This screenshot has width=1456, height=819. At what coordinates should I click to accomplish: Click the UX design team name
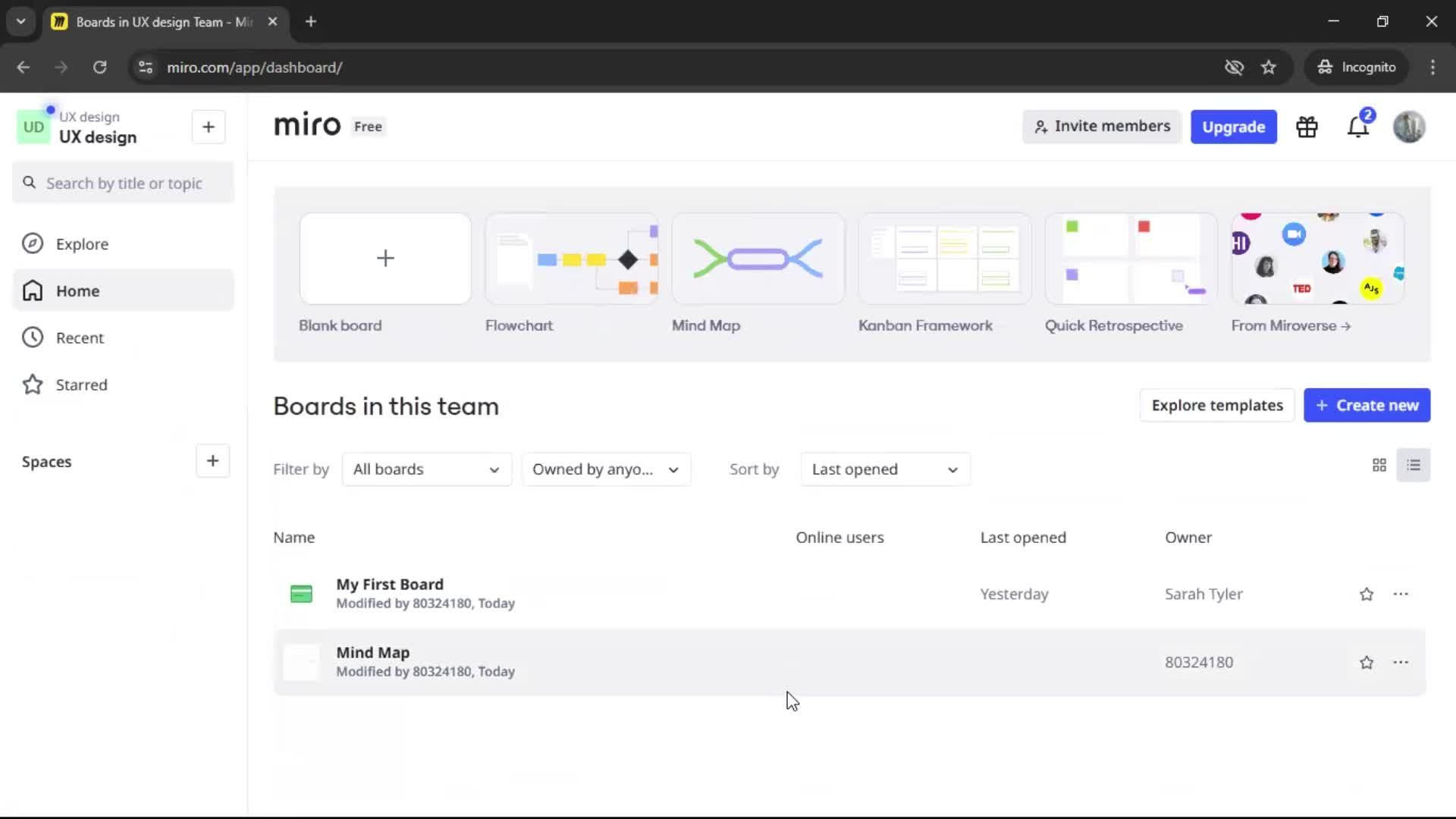[x=98, y=137]
